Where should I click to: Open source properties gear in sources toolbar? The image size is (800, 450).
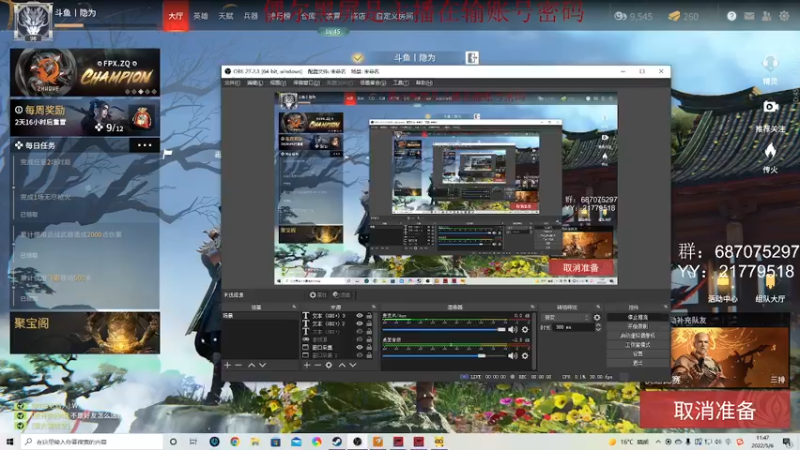(329, 365)
